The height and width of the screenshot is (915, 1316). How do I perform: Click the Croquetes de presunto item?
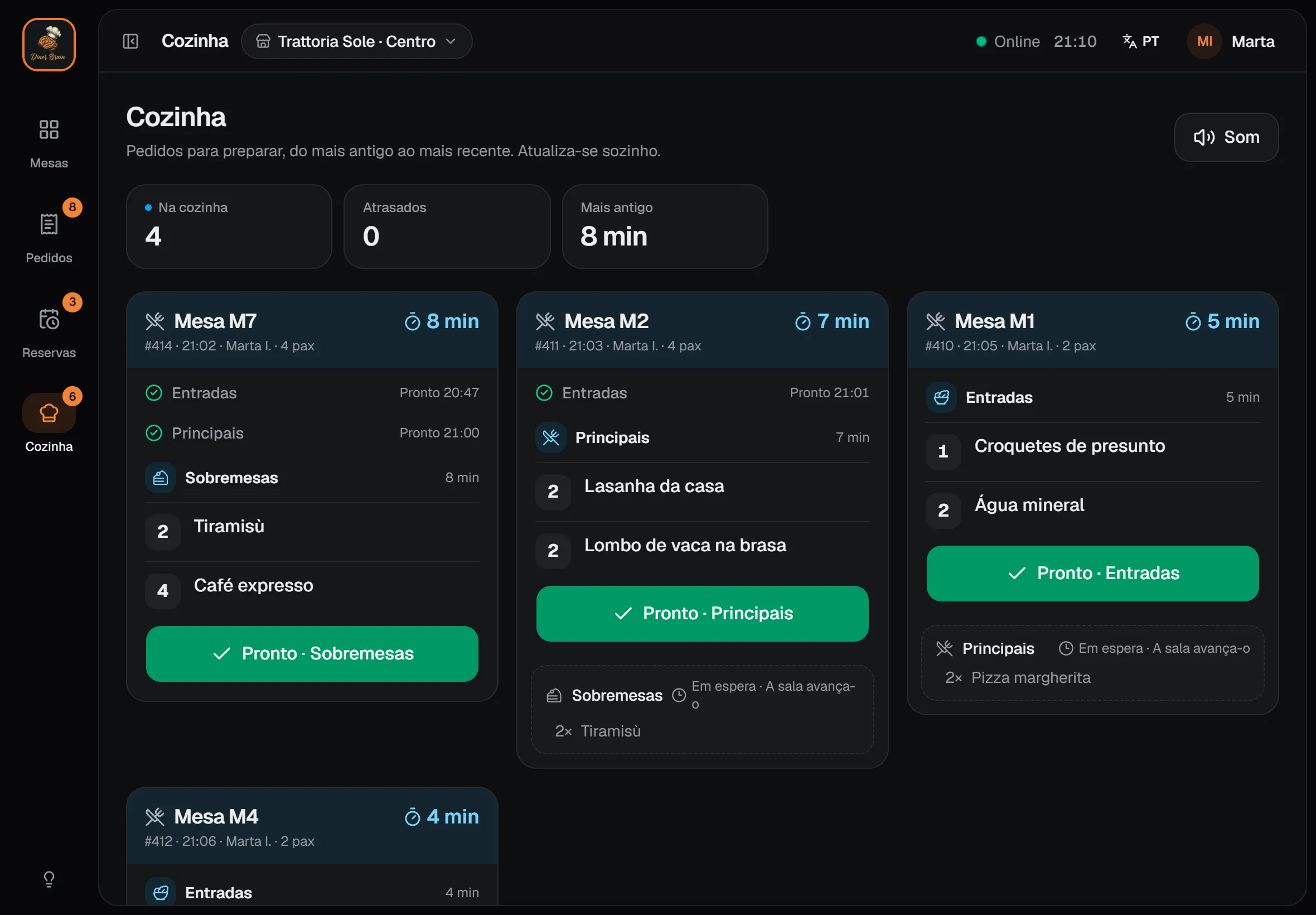pos(1092,452)
